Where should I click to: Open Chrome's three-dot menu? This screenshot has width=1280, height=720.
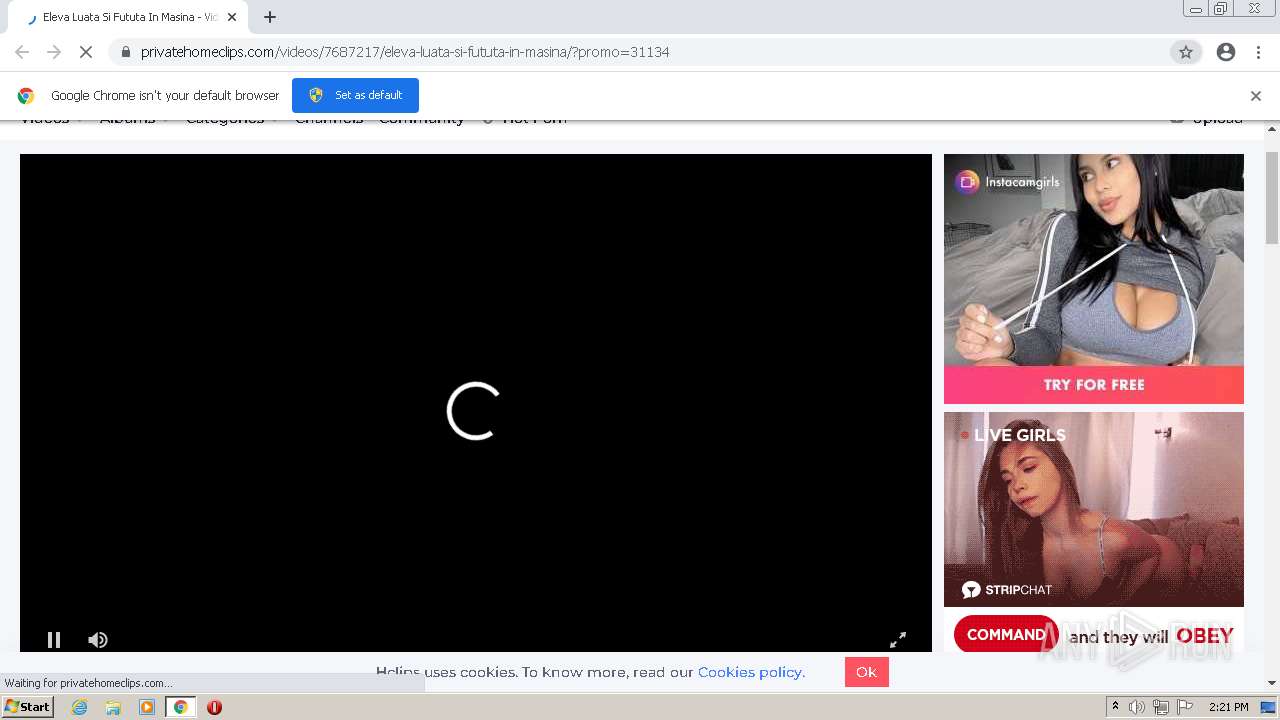tap(1258, 52)
